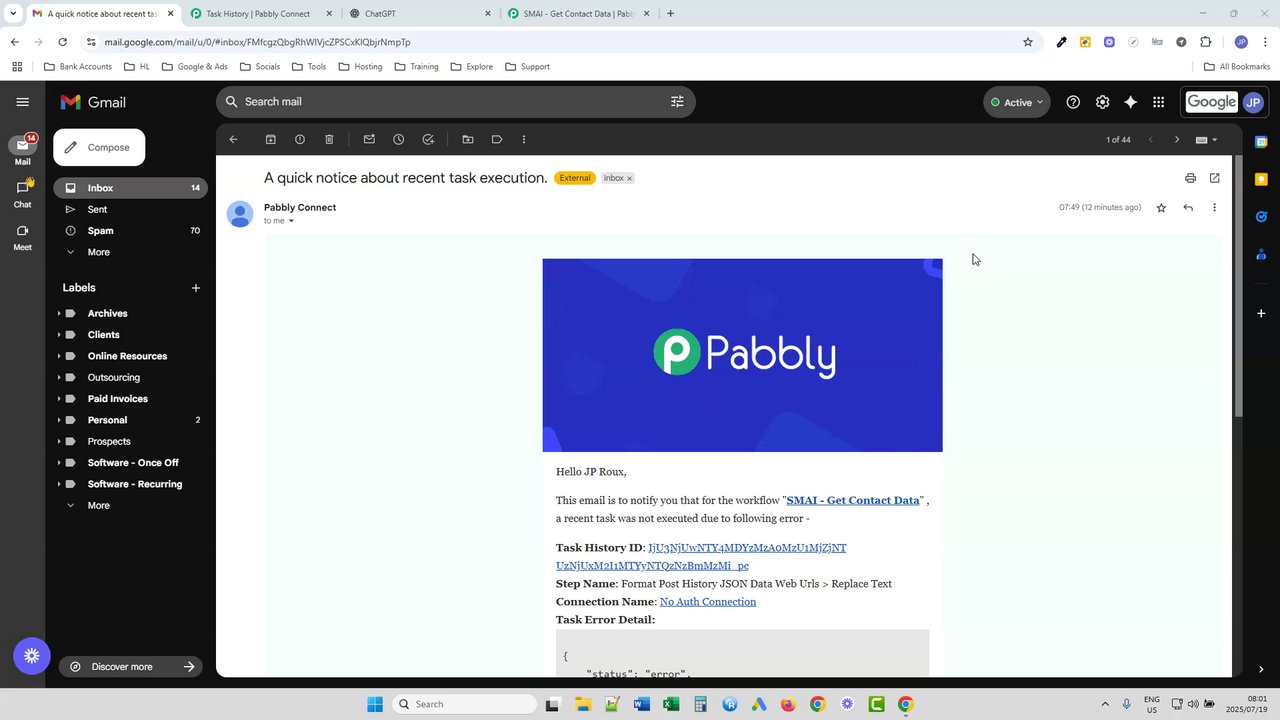
Task: Open Google Calendar side panel
Action: [1261, 142]
